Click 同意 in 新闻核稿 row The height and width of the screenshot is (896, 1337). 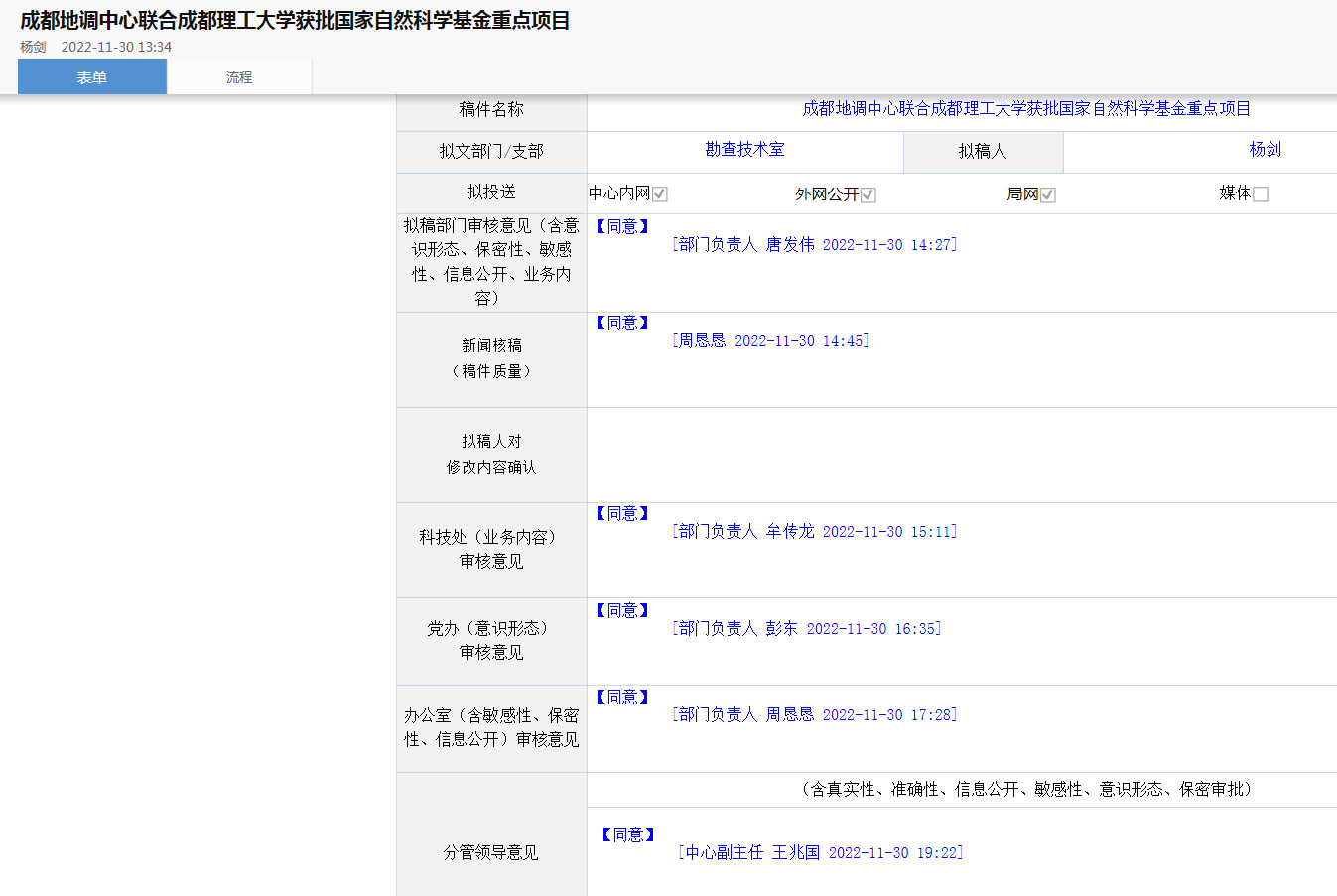coord(622,323)
